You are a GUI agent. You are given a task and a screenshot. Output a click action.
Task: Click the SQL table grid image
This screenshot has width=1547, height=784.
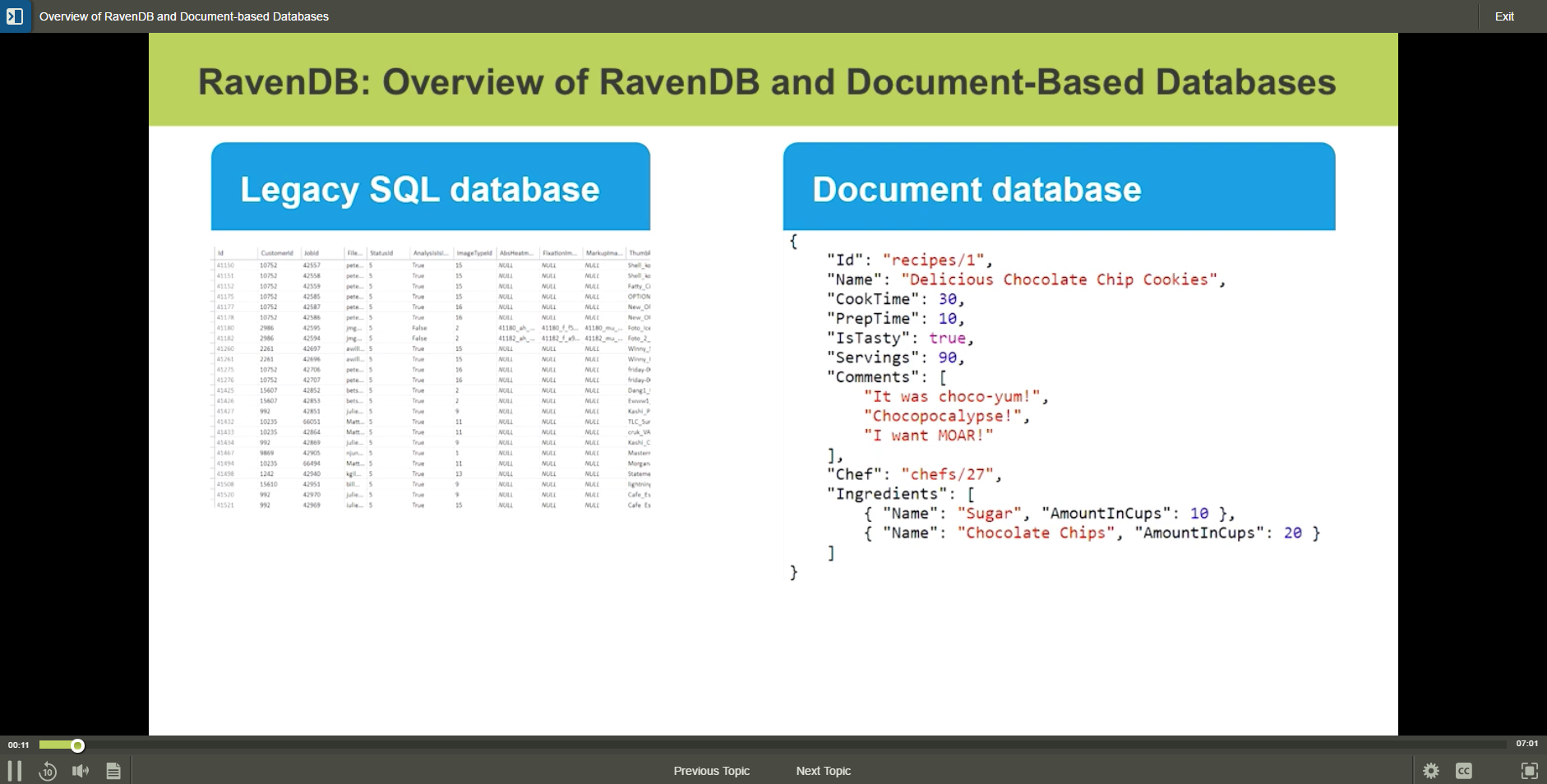click(432, 378)
